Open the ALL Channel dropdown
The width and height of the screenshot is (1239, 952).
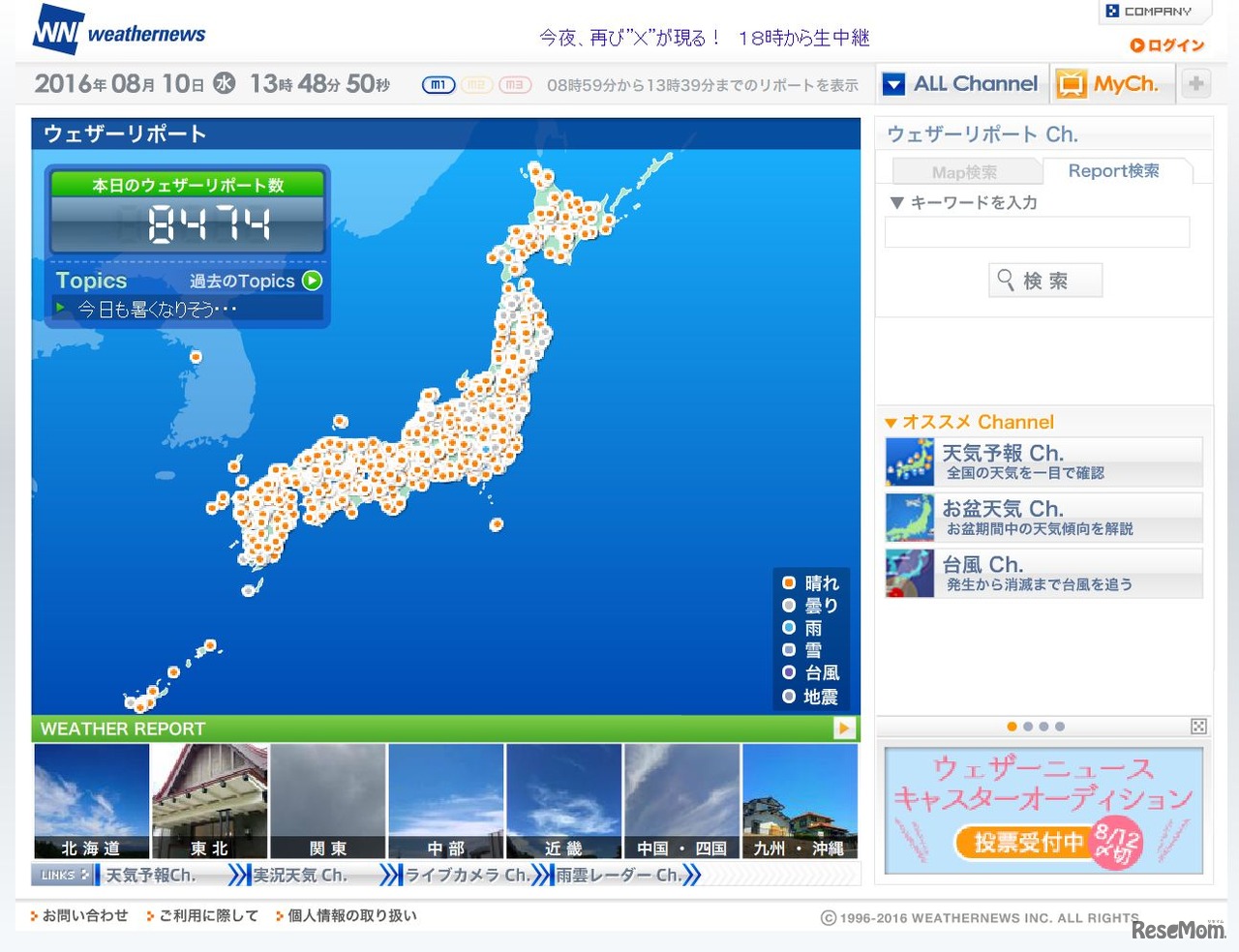[x=893, y=83]
